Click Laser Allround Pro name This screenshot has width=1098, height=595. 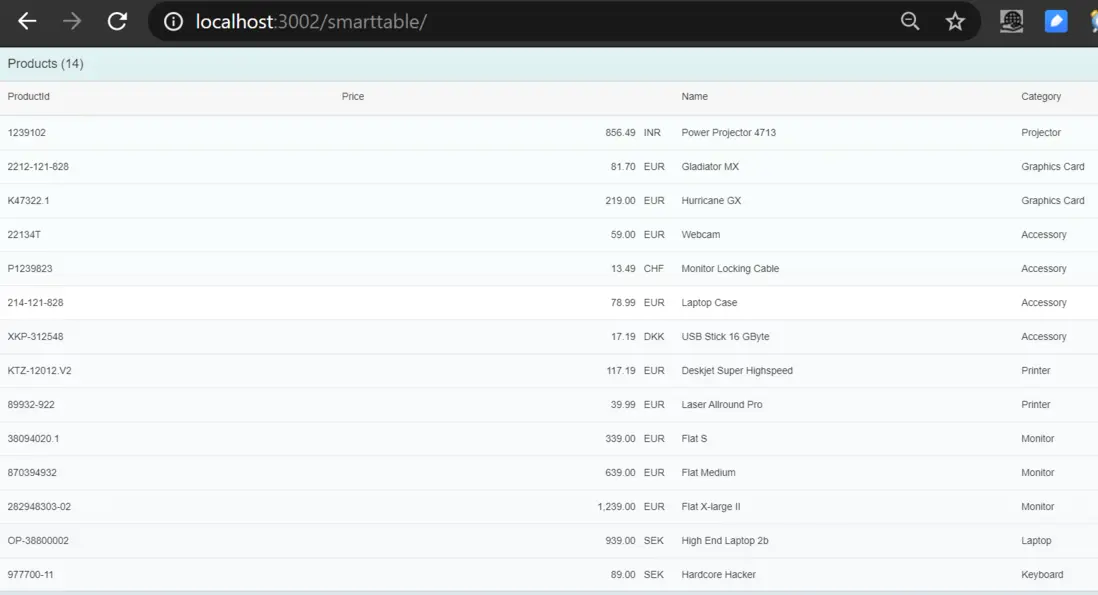point(721,405)
